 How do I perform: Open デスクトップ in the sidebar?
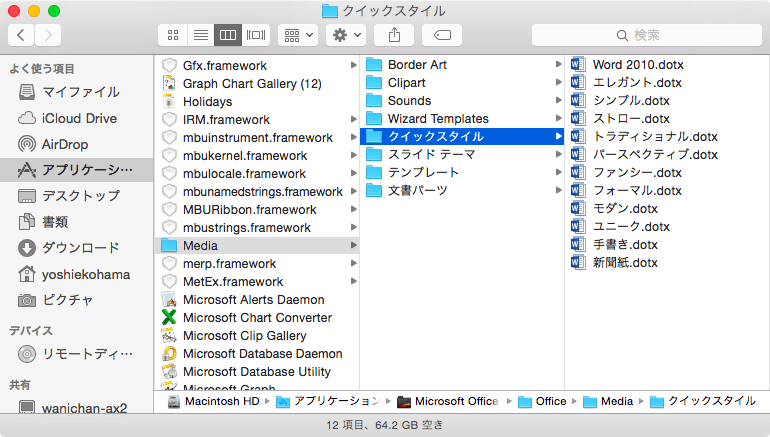(77, 196)
